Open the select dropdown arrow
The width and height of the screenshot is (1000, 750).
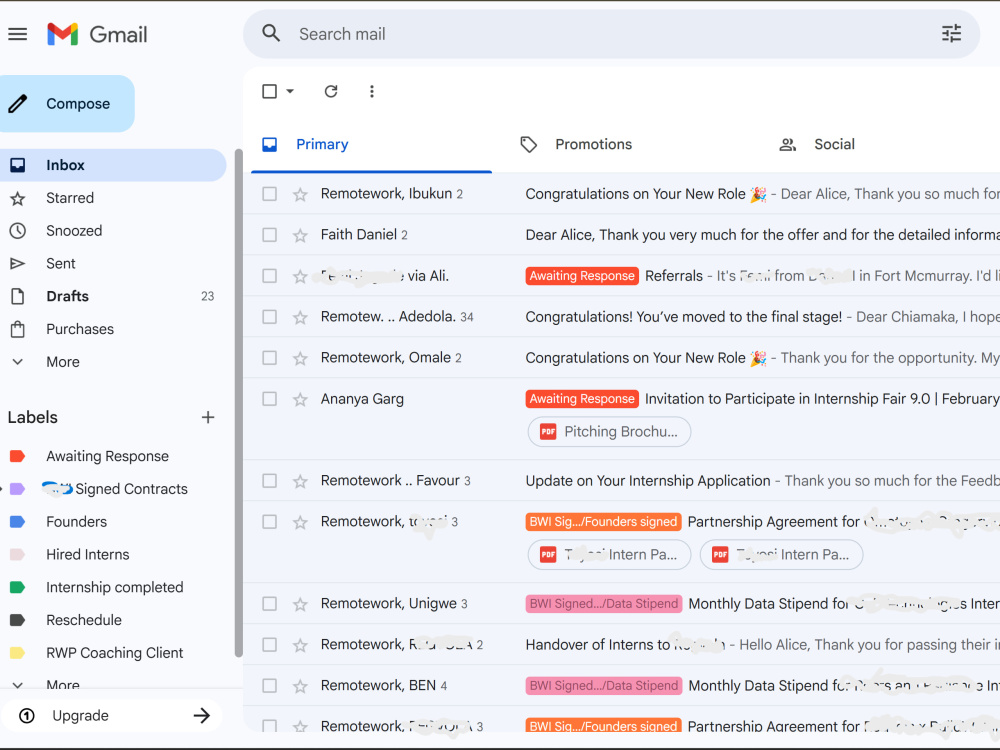pyautogui.click(x=290, y=91)
